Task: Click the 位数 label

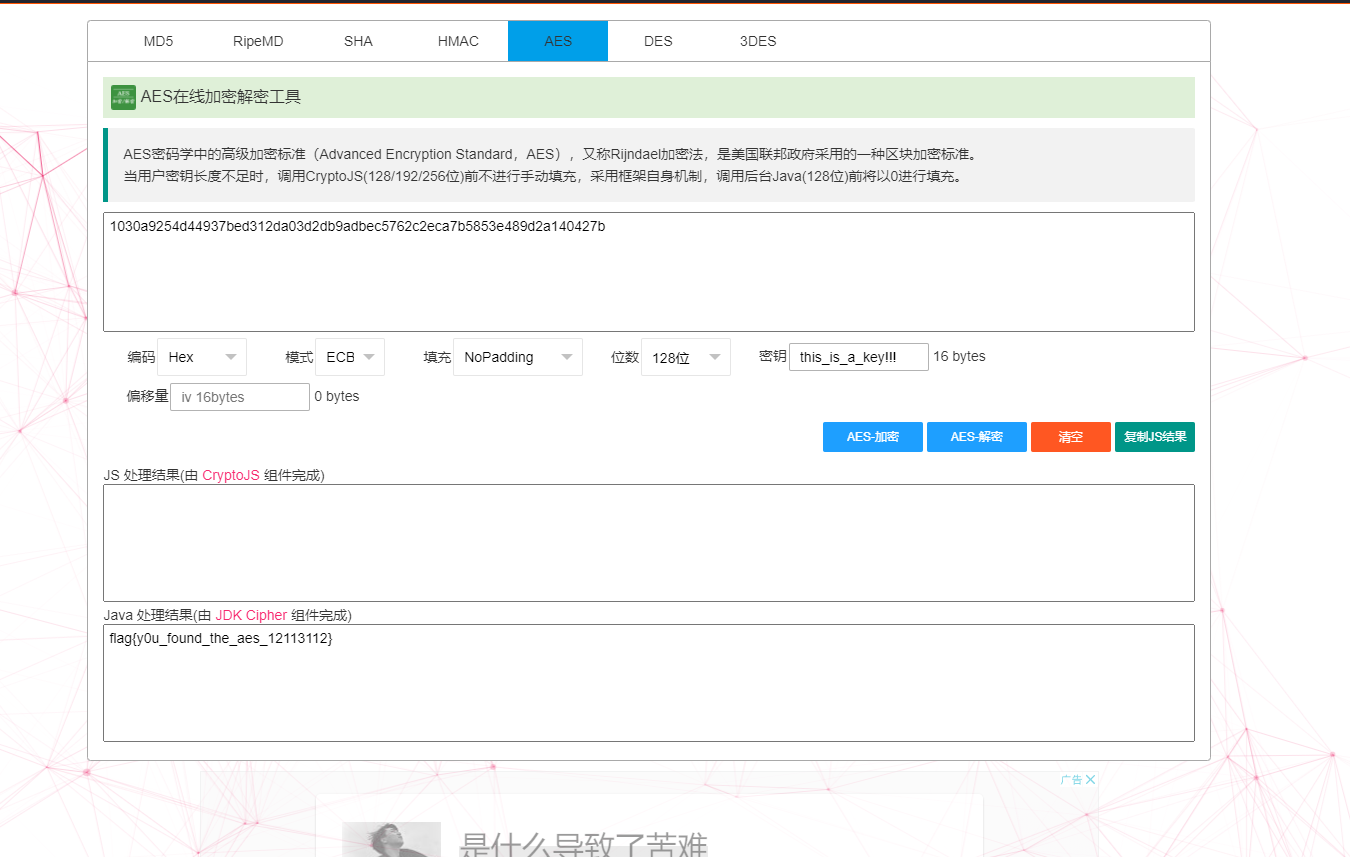Action: pyautogui.click(x=625, y=357)
